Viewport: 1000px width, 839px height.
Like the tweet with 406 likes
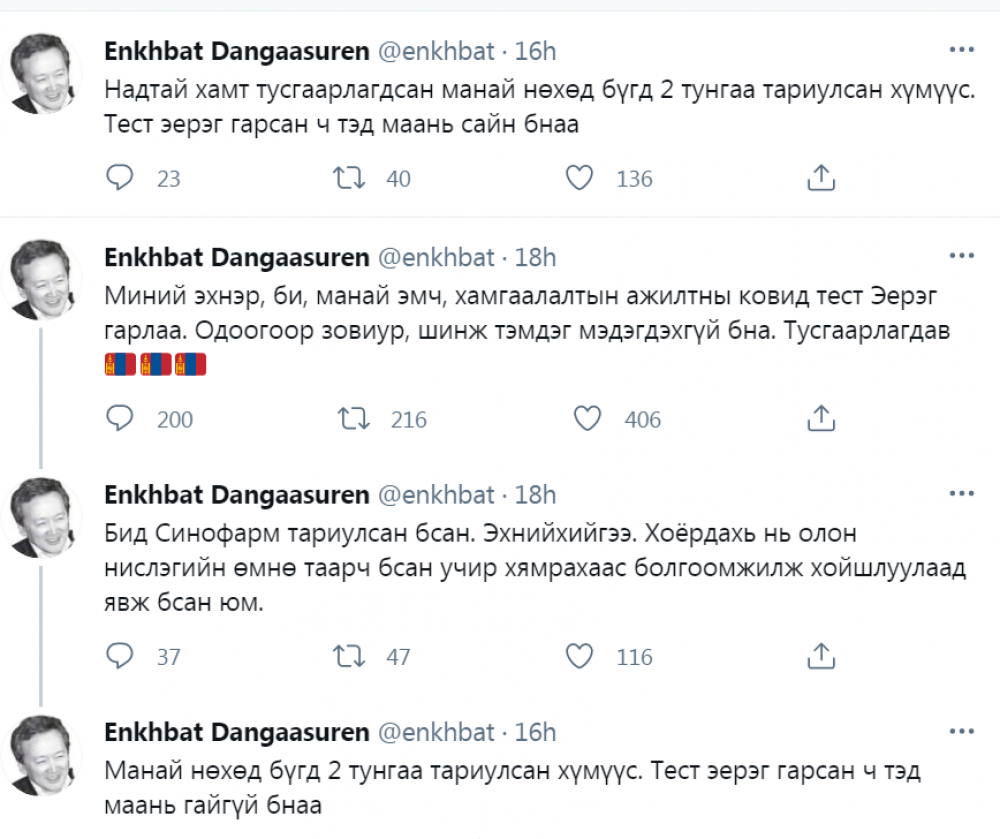(x=587, y=417)
